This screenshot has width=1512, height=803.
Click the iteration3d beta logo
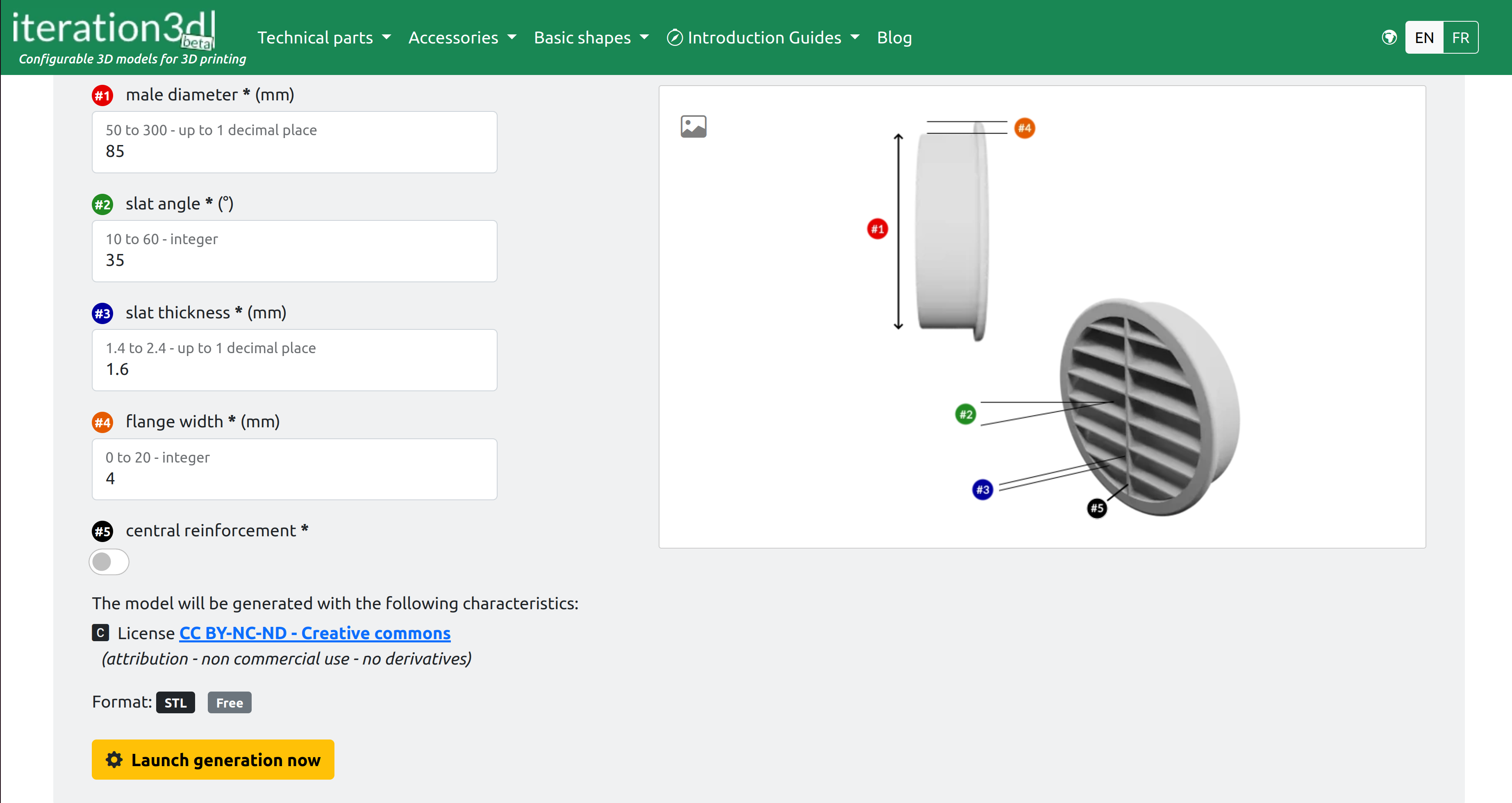(114, 29)
